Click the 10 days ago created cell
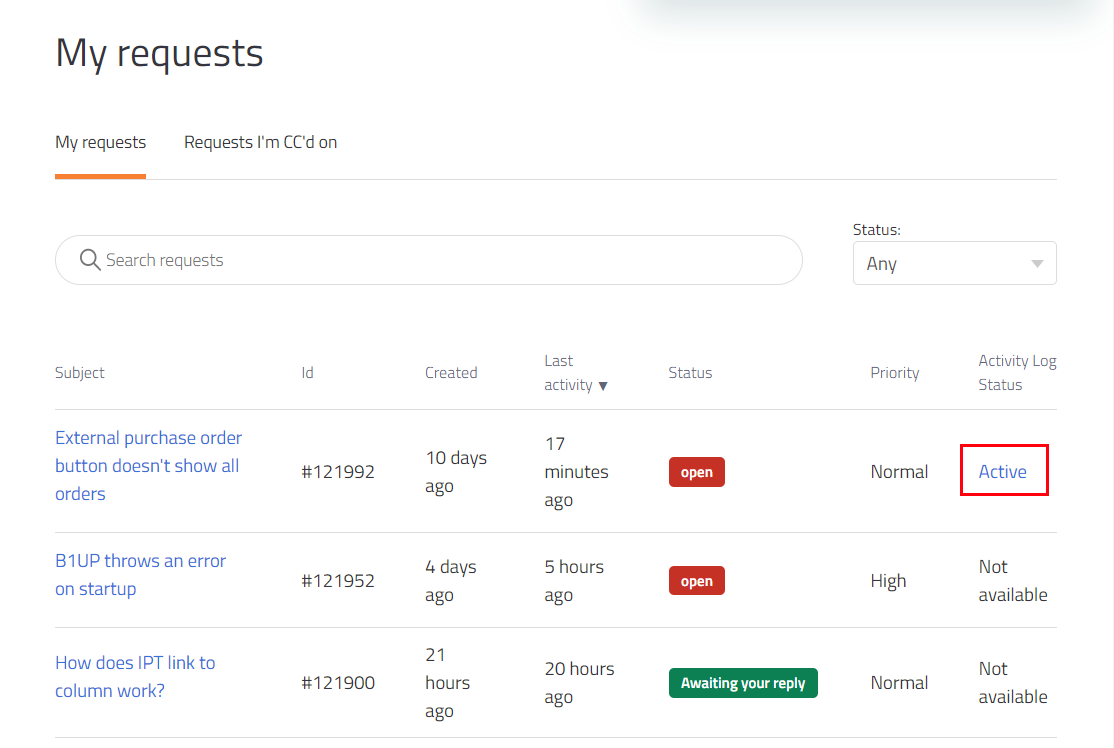Screen dimensions: 1114x748 (x=456, y=472)
